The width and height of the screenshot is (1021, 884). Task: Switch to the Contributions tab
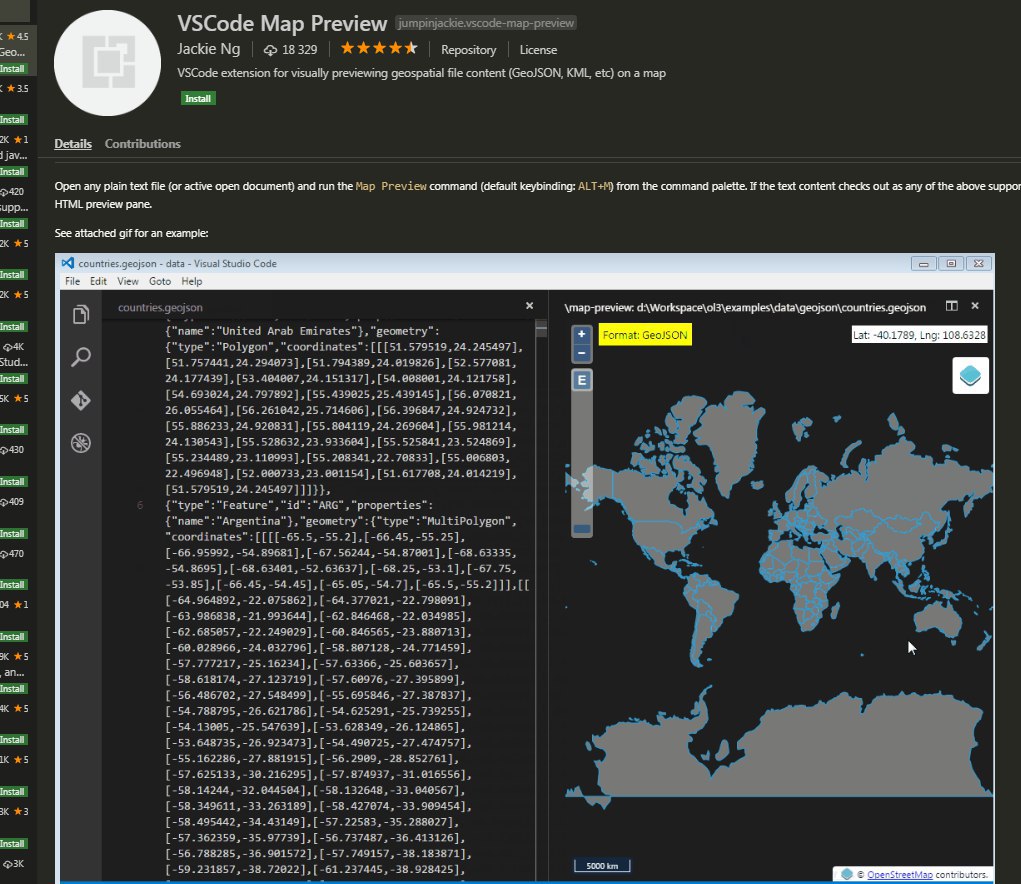pyautogui.click(x=143, y=144)
